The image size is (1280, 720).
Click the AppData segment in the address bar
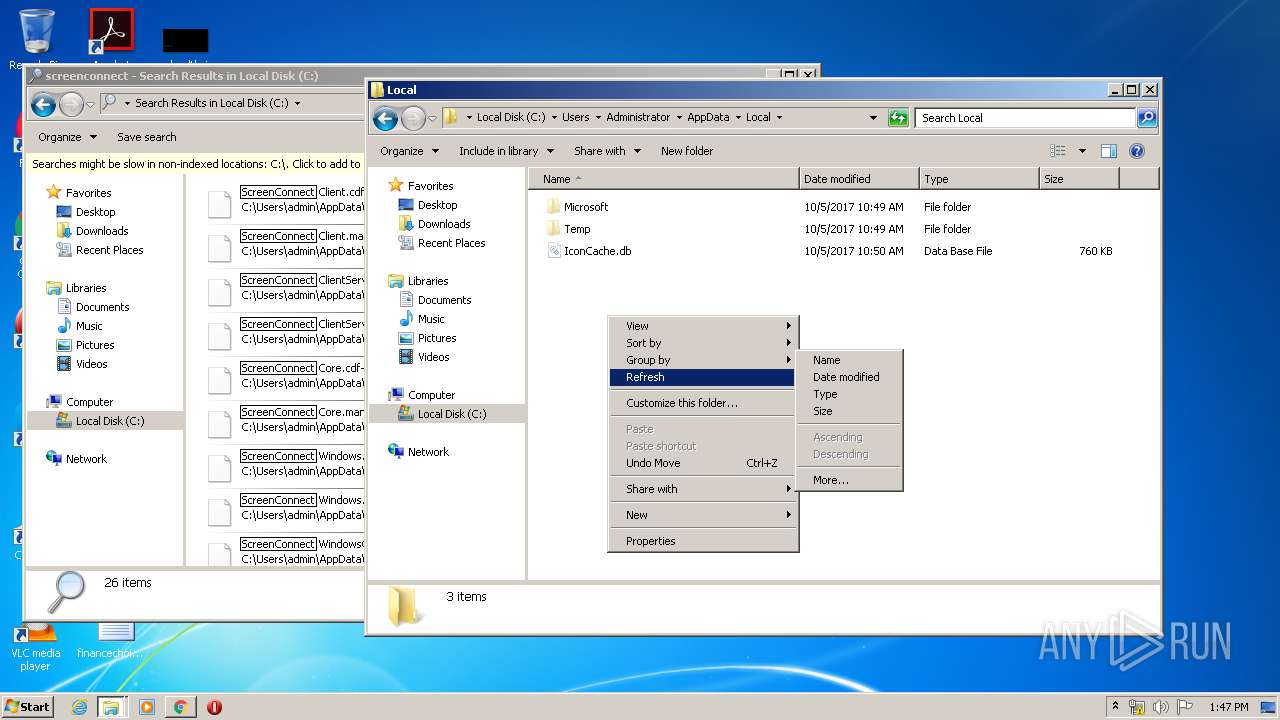click(x=708, y=117)
